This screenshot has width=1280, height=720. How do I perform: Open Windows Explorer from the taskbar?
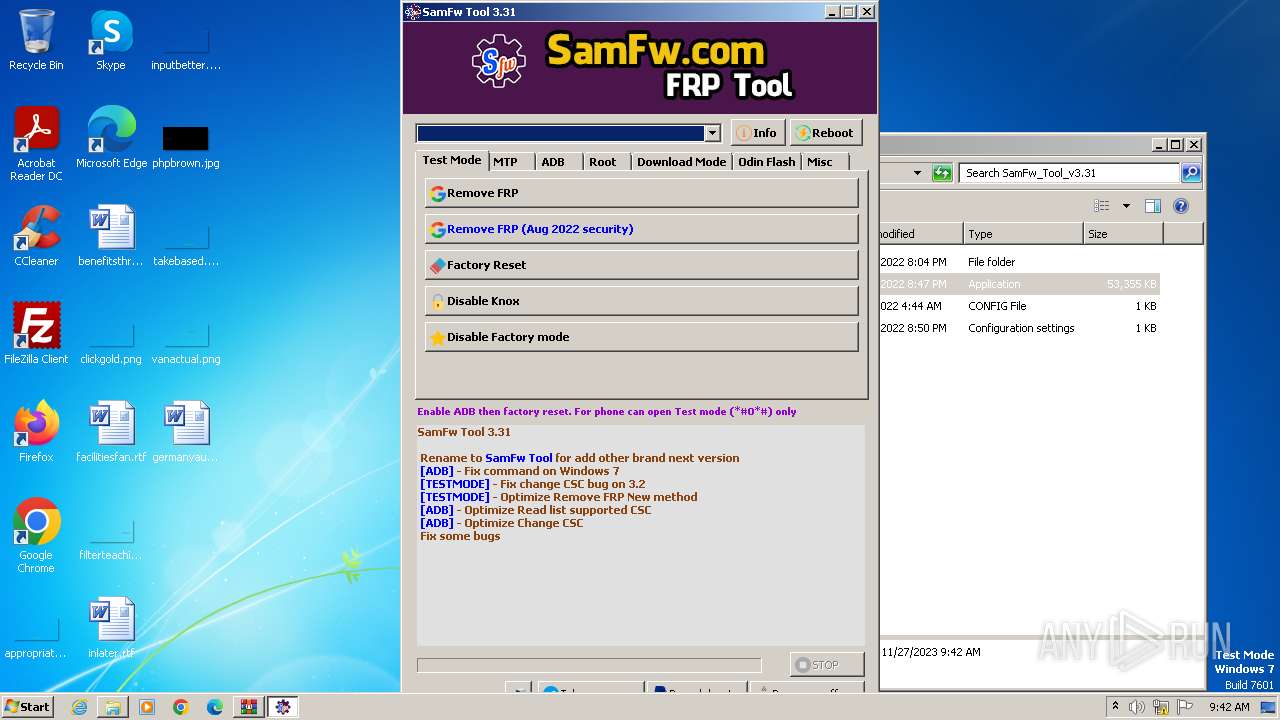[113, 707]
